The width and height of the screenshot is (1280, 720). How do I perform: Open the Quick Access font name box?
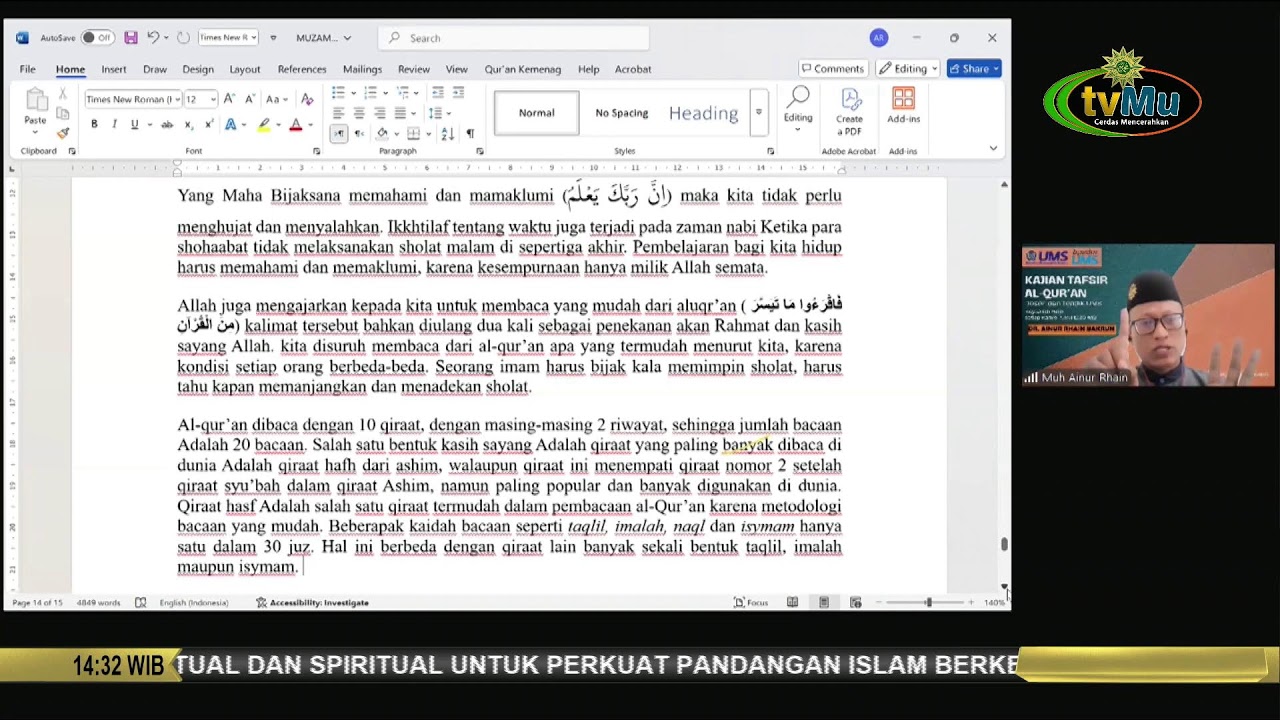pos(228,38)
